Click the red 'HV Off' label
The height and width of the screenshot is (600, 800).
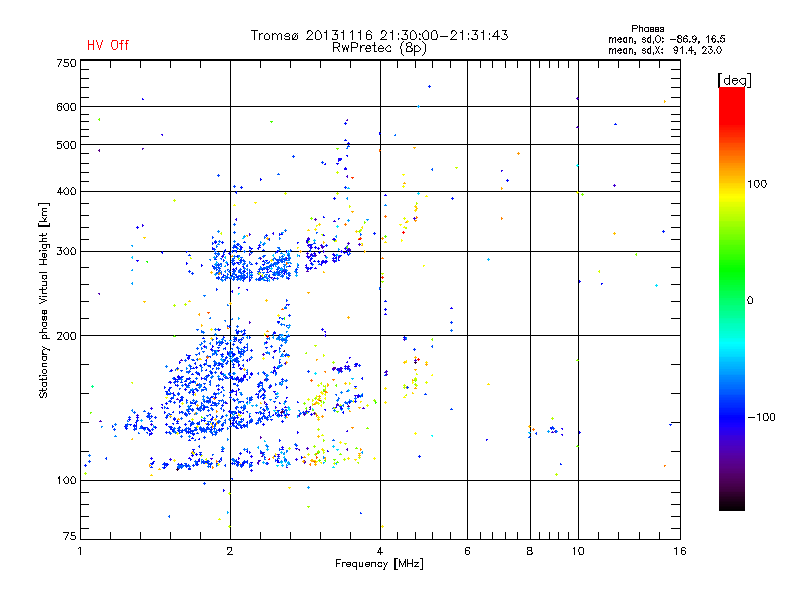pos(108,45)
